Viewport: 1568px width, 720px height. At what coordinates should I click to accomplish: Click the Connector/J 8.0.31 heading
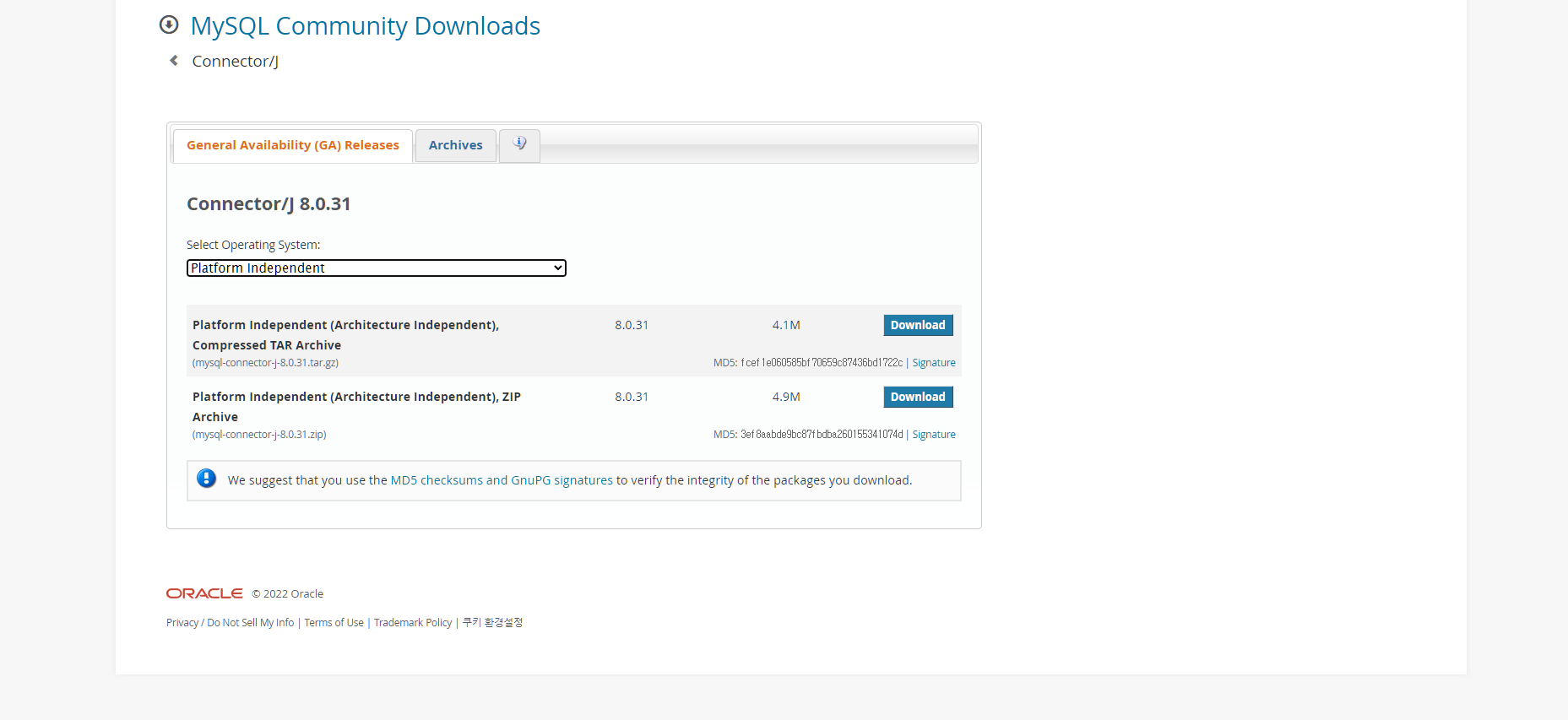pyautogui.click(x=269, y=204)
